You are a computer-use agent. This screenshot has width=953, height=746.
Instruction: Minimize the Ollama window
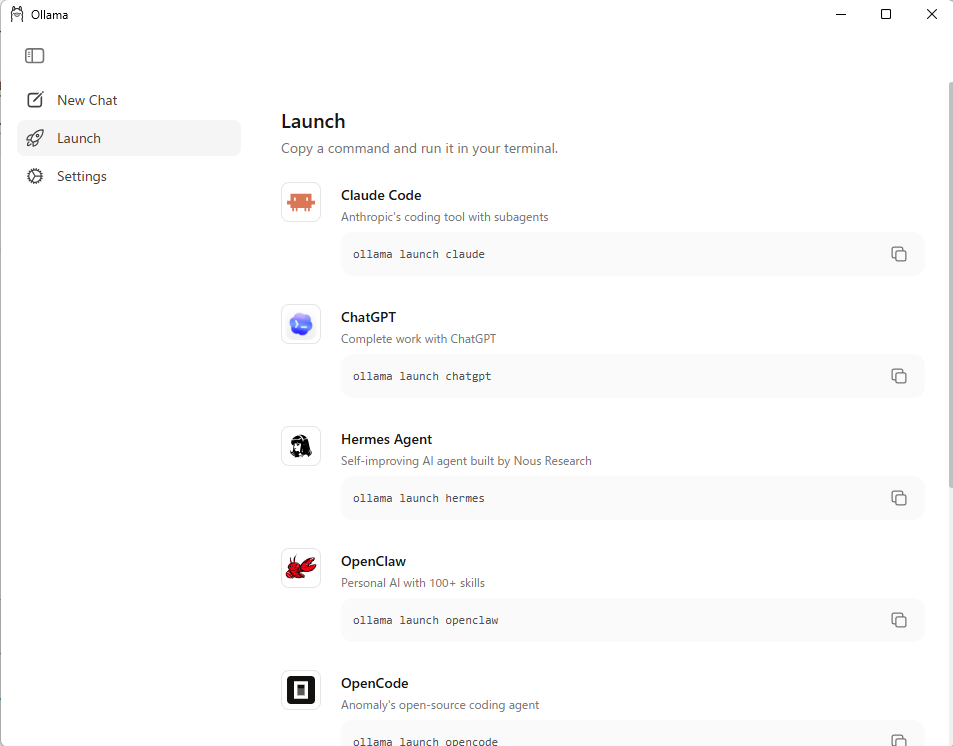tap(841, 14)
